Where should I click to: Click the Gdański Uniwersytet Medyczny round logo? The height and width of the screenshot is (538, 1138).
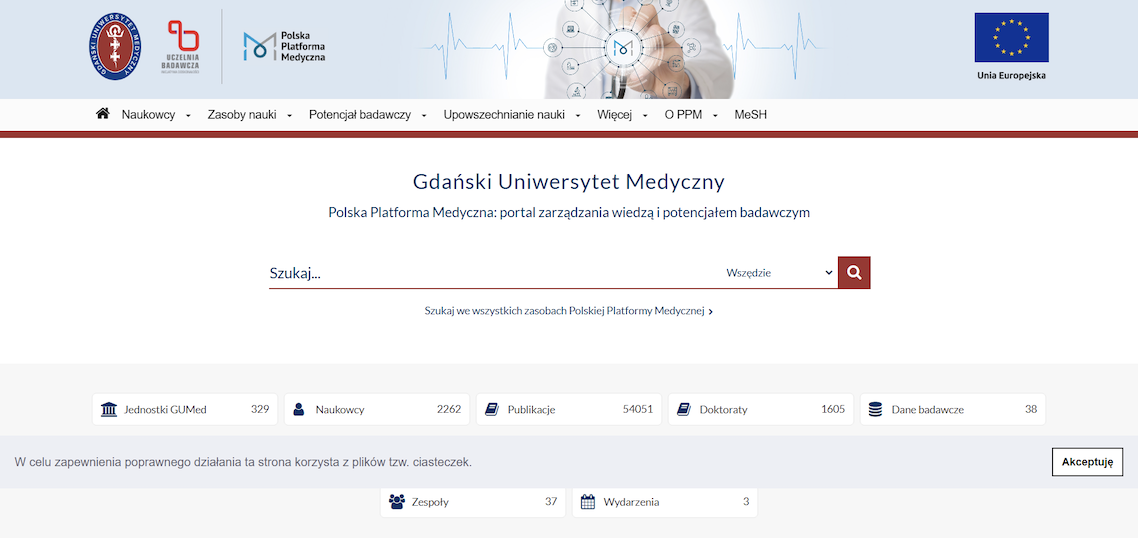[116, 46]
